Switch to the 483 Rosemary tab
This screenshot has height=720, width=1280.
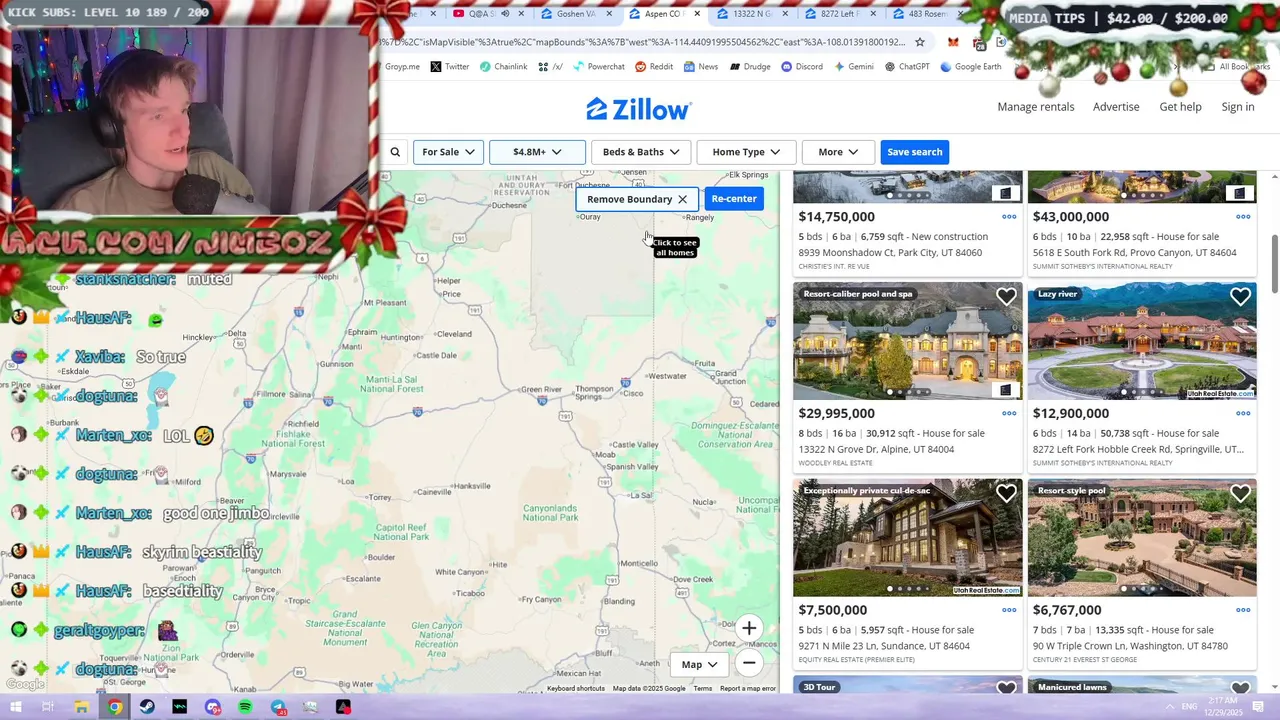point(928,14)
